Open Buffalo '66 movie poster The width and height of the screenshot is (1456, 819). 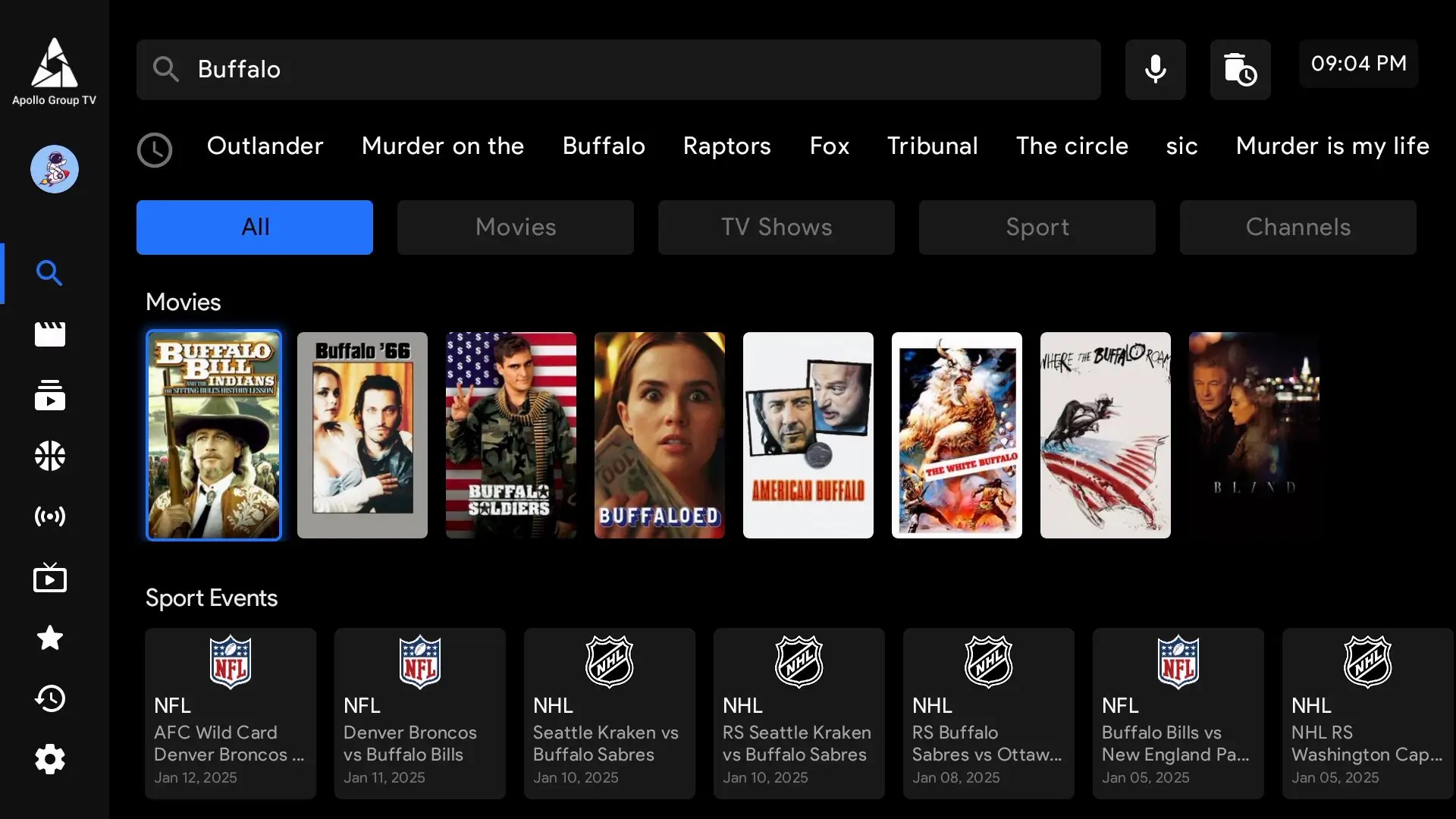click(362, 435)
